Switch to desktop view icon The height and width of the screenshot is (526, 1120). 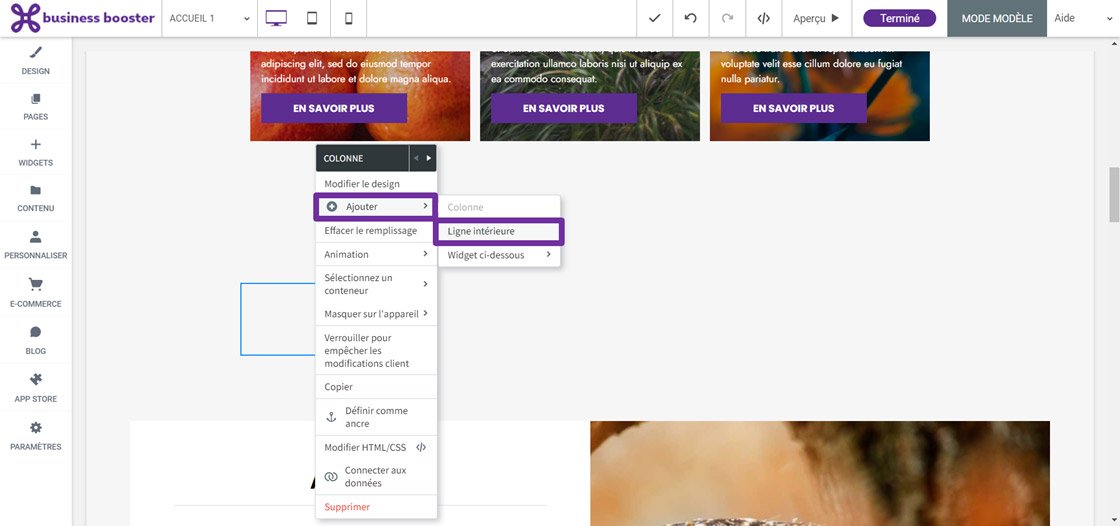pos(276,18)
